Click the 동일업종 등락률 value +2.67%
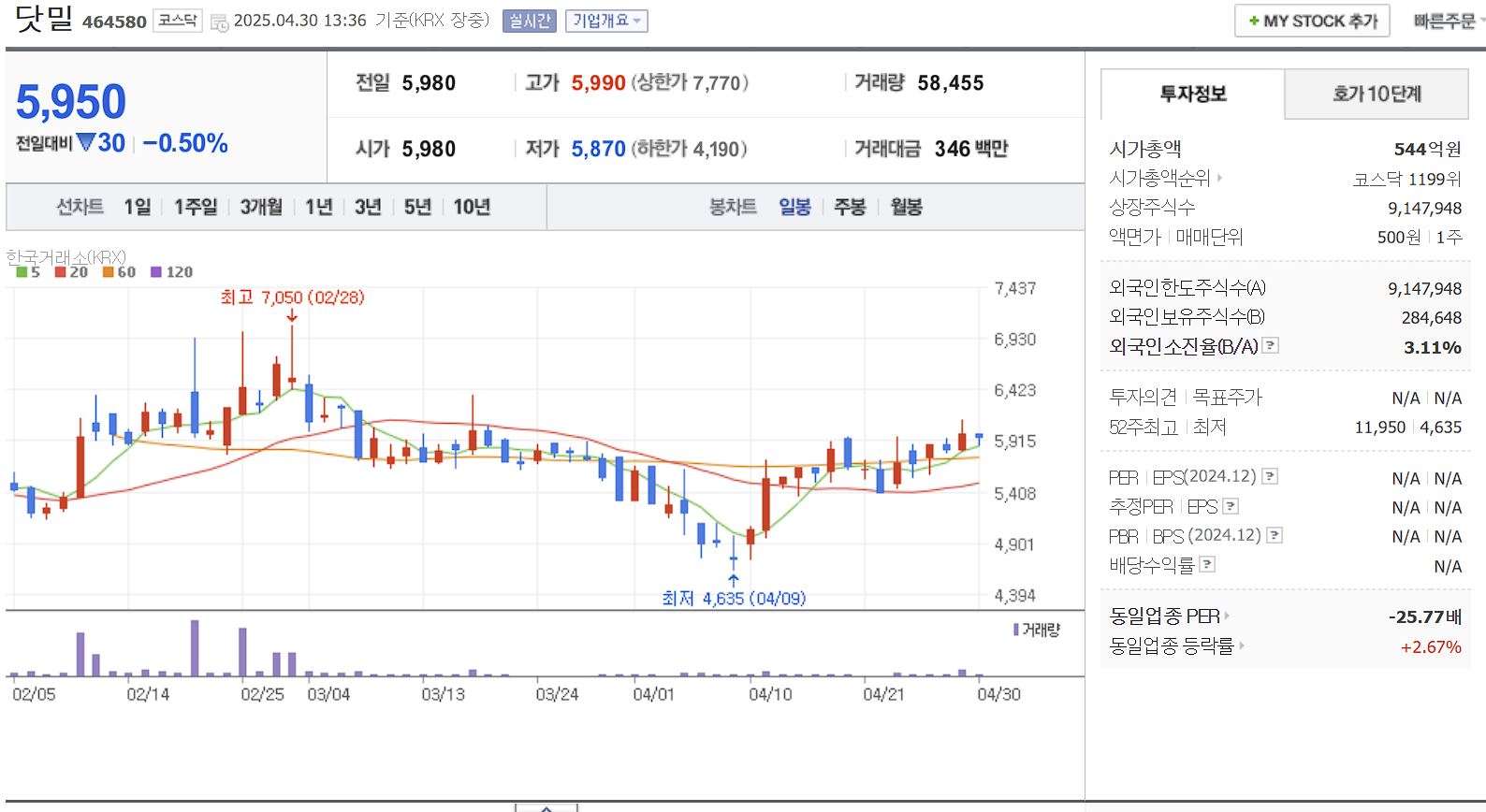Viewport: 1486px width, 812px height. (x=1431, y=646)
